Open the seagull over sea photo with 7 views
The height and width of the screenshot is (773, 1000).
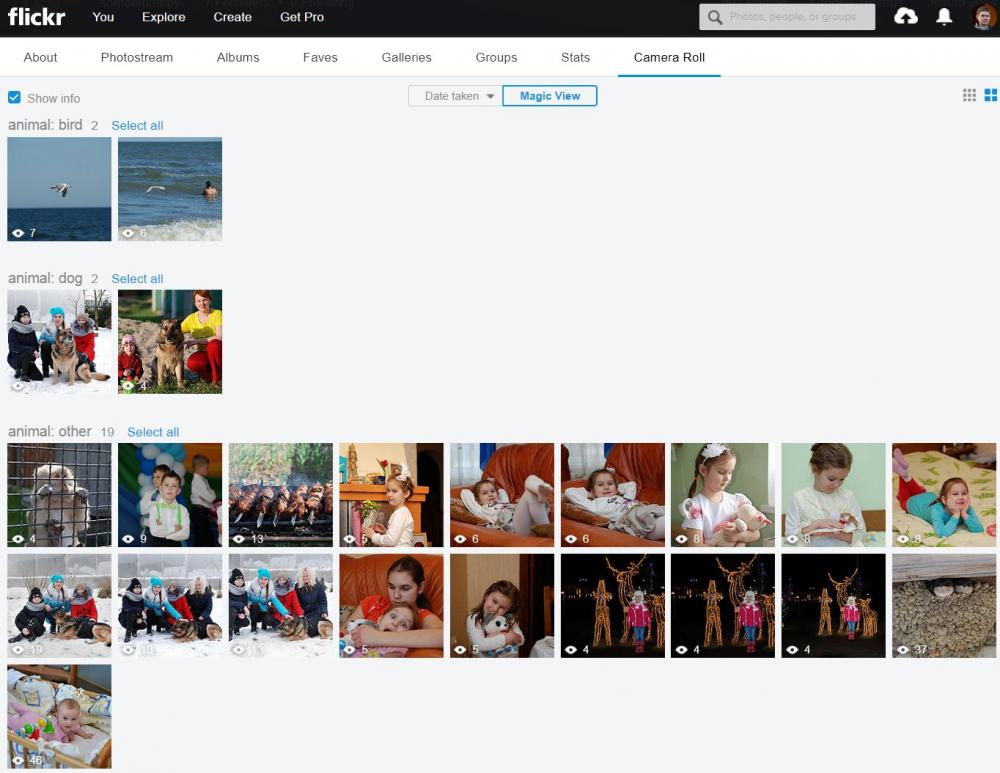59,189
